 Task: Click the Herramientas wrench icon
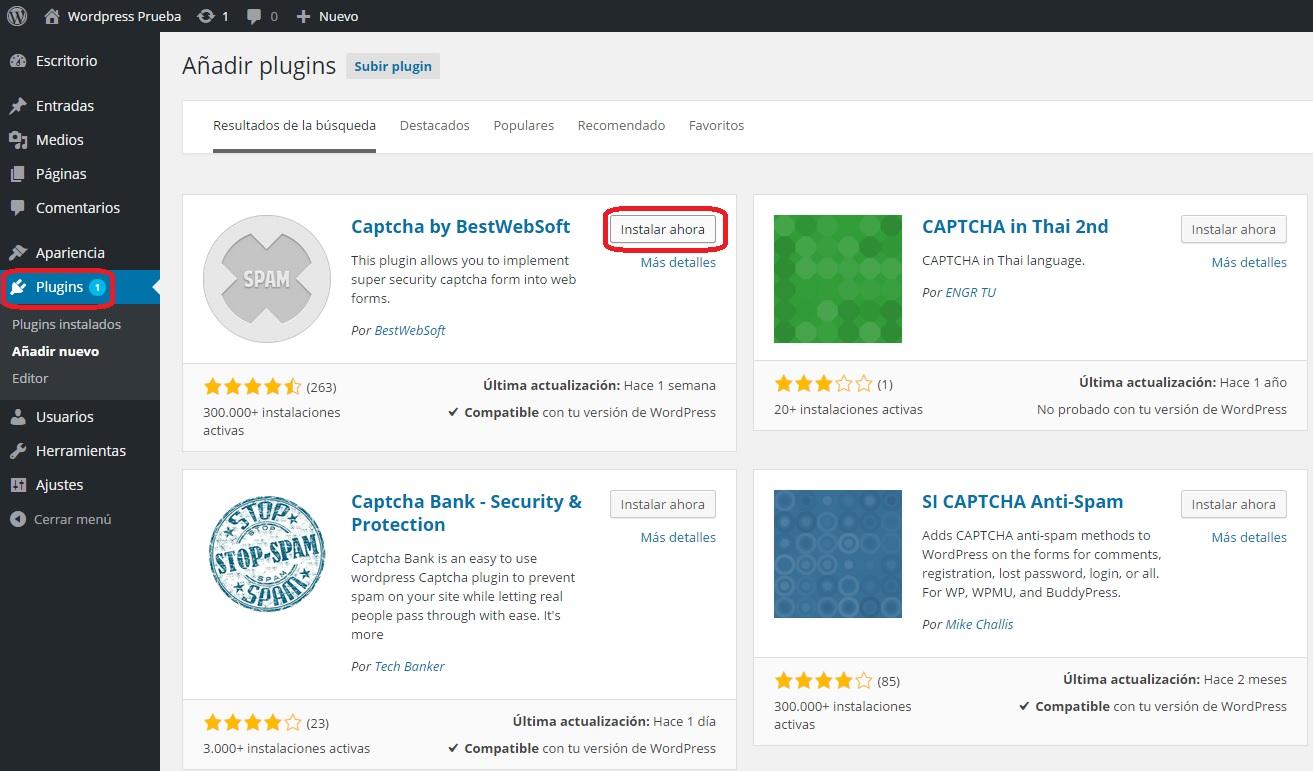[x=17, y=451]
